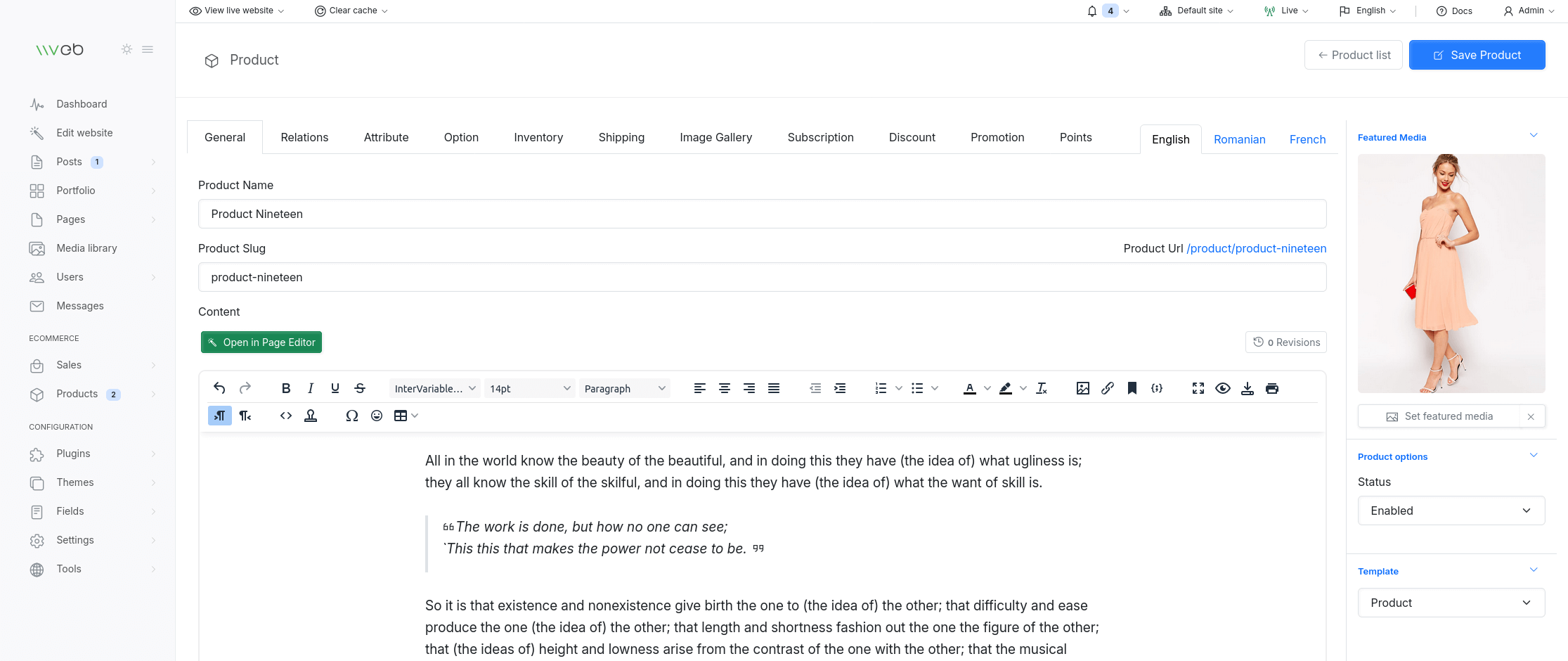Open the font size dropdown

click(x=529, y=387)
